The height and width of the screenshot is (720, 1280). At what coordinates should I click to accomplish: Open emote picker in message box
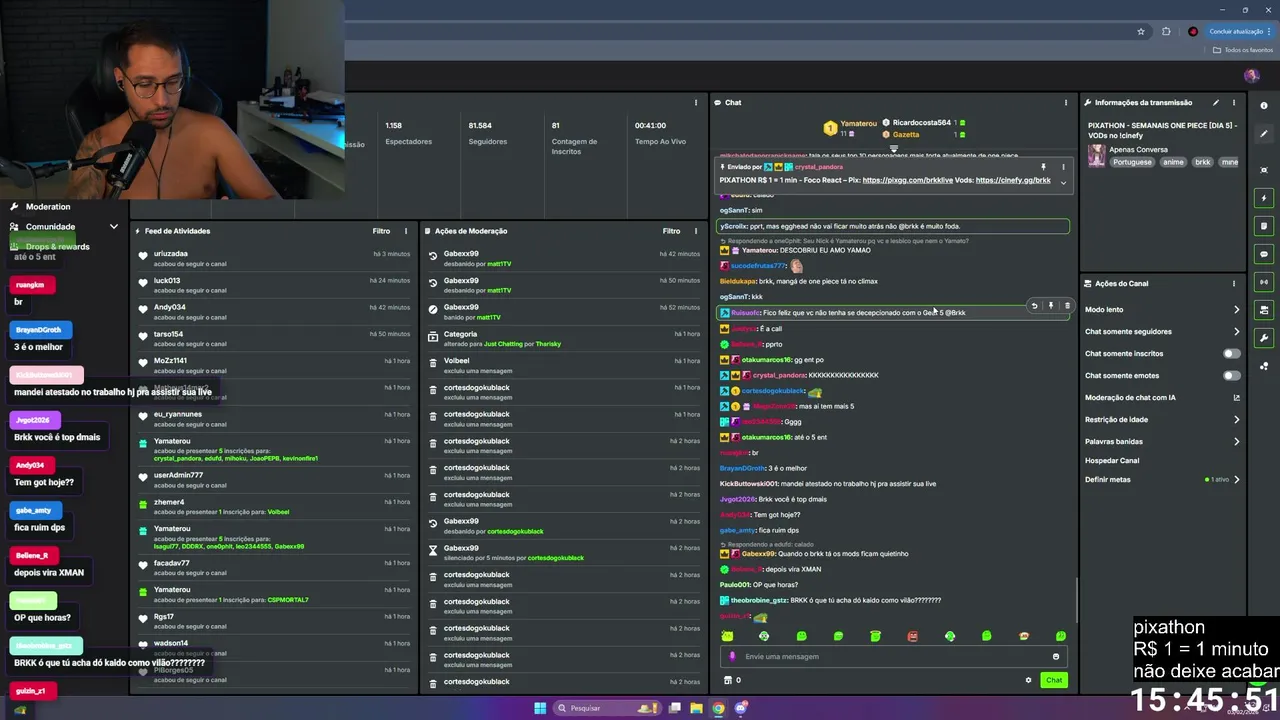[1056, 657]
